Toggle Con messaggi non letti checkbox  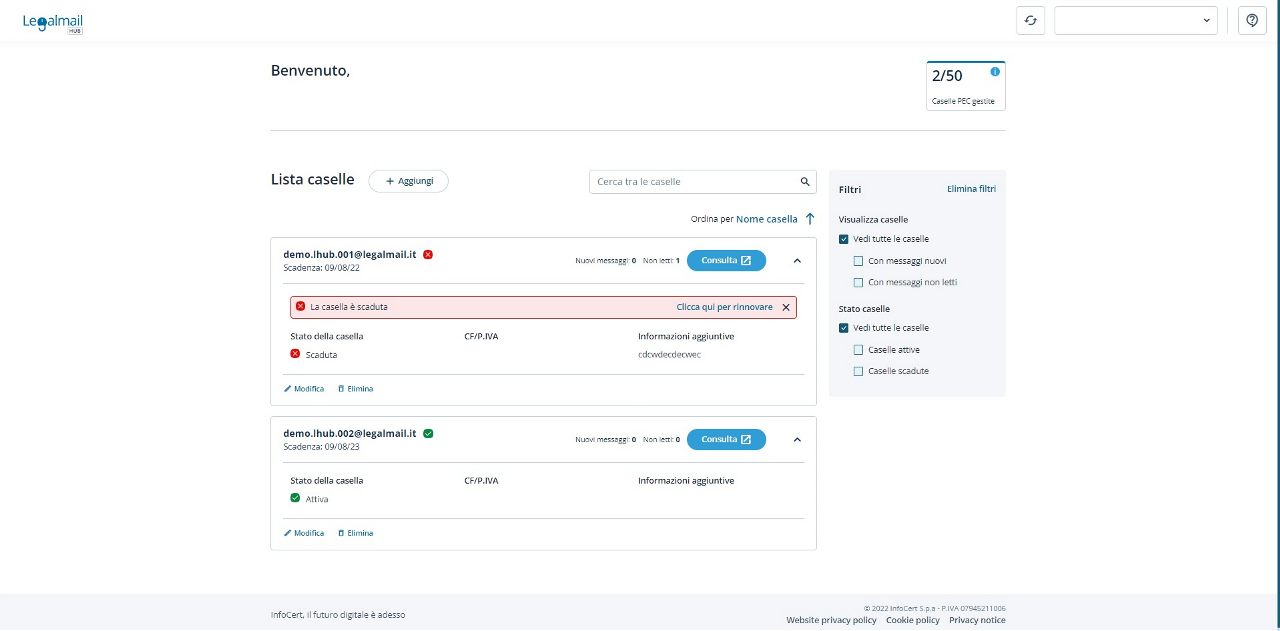[x=858, y=282]
